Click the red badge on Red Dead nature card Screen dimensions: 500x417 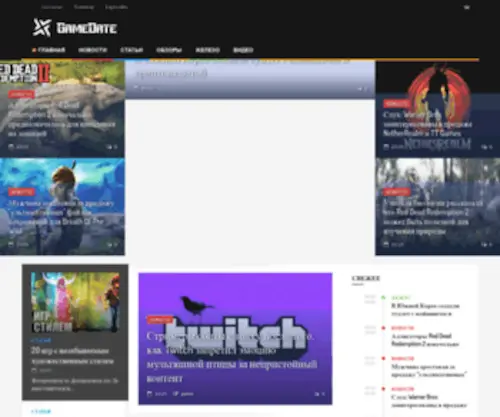point(396,192)
